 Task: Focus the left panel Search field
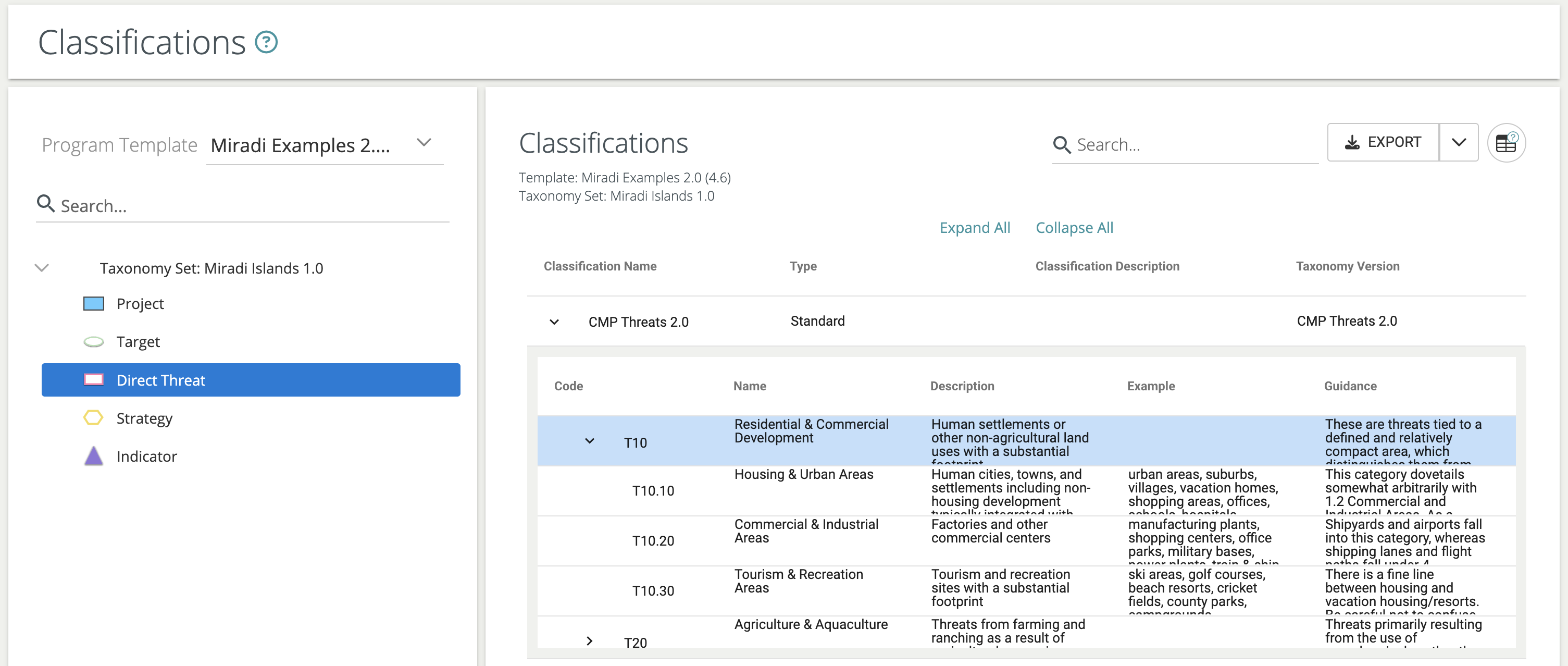[243, 206]
